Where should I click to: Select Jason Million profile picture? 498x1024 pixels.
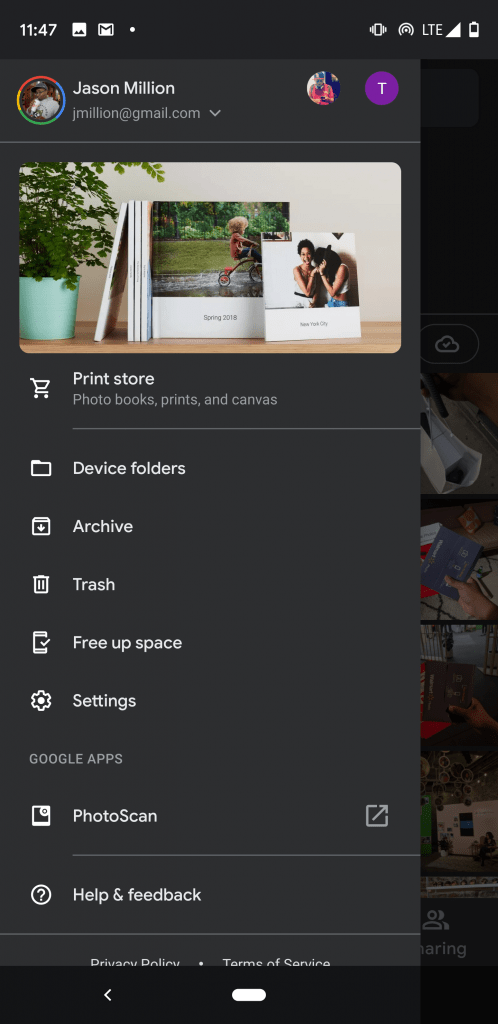(40, 101)
